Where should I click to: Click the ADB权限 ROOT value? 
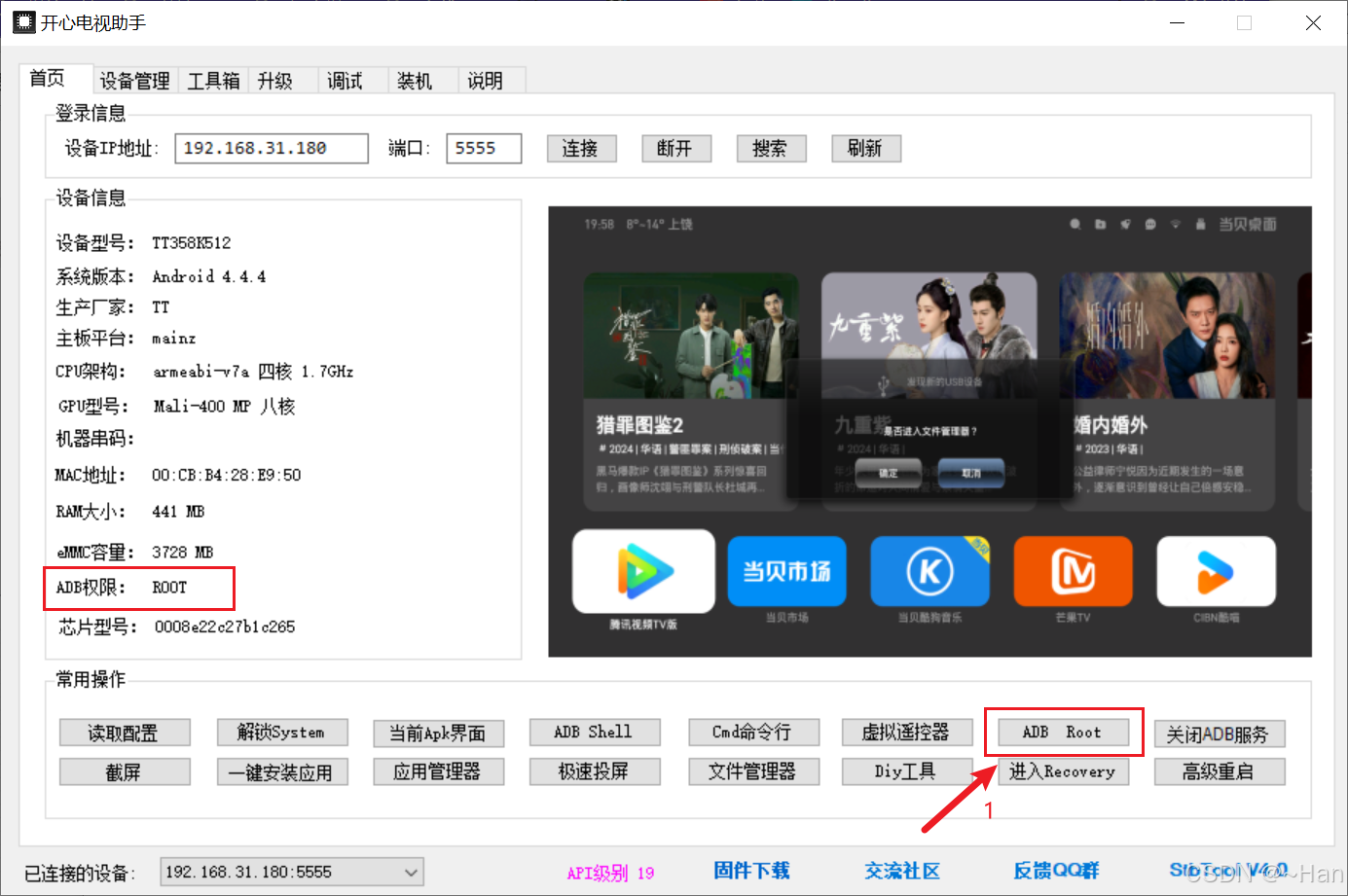pos(168,588)
